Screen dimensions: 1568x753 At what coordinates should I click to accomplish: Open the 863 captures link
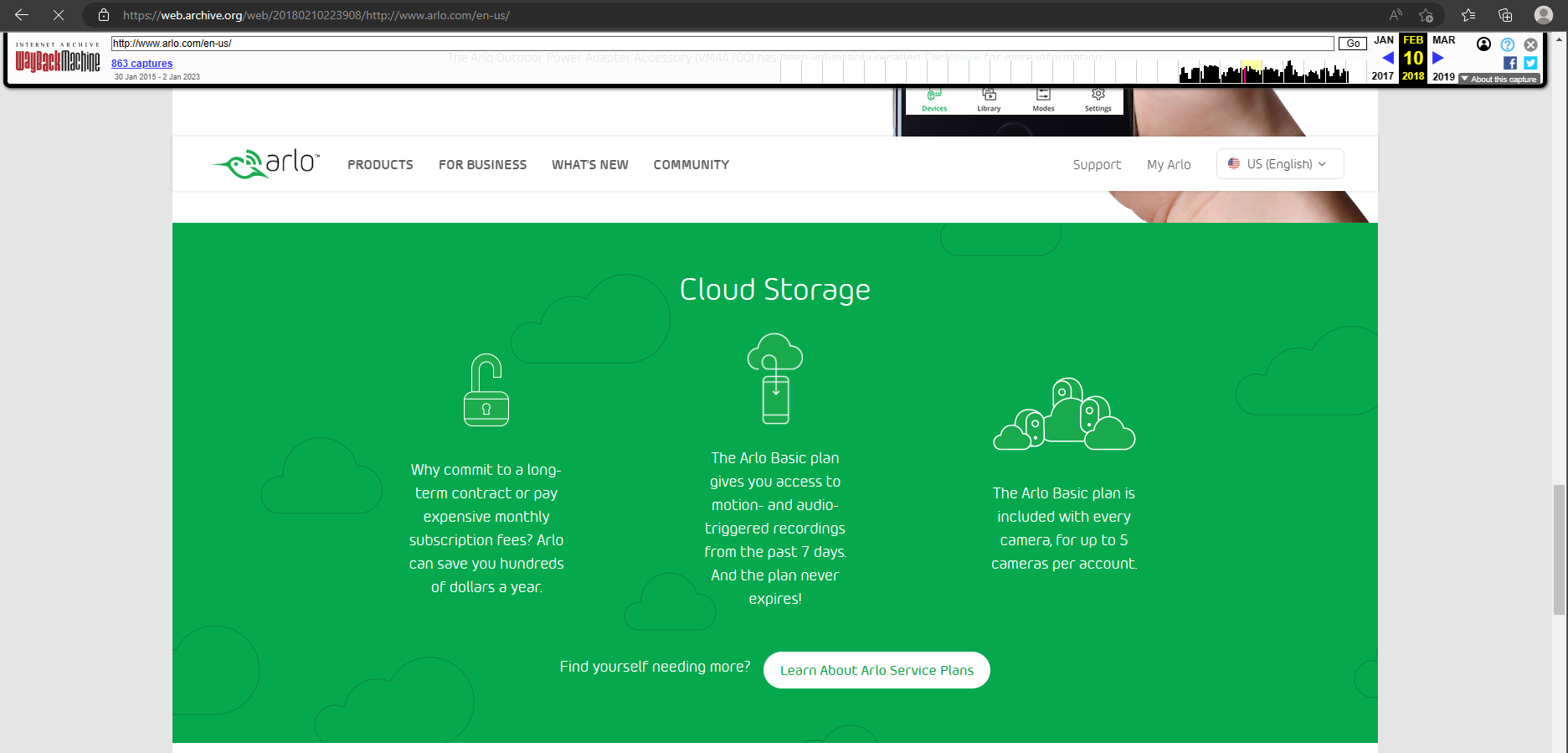[x=141, y=64]
